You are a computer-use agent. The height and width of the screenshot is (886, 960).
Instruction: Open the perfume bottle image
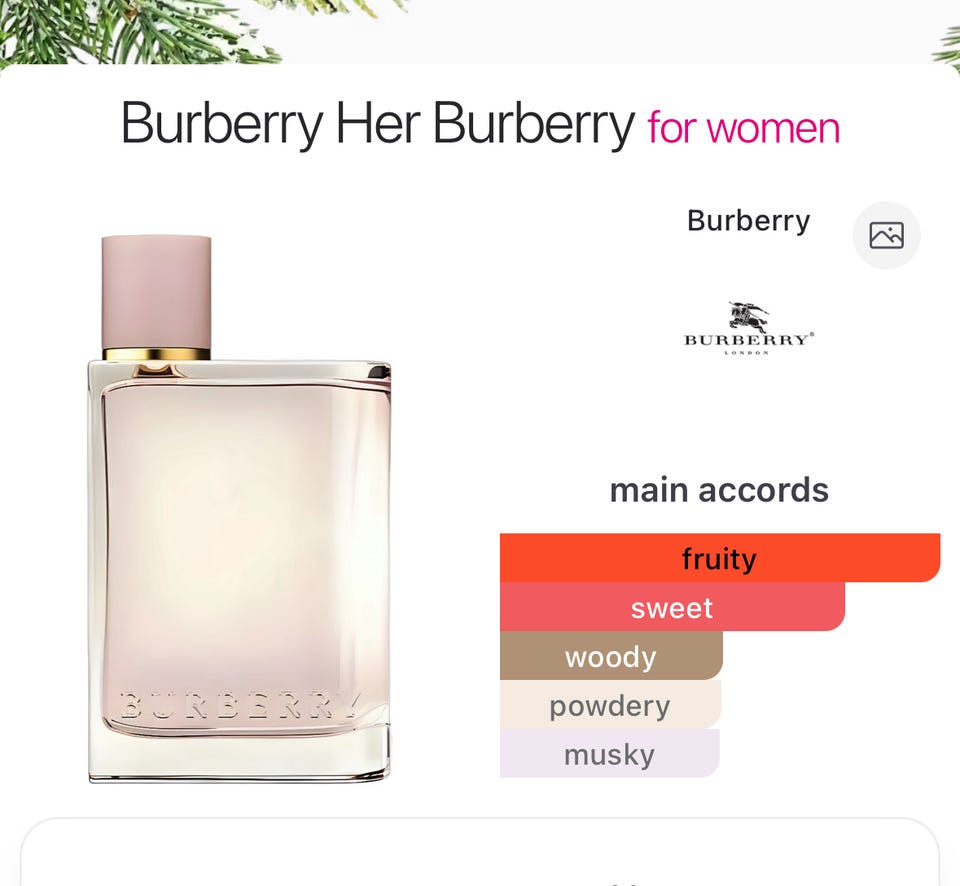tap(239, 509)
